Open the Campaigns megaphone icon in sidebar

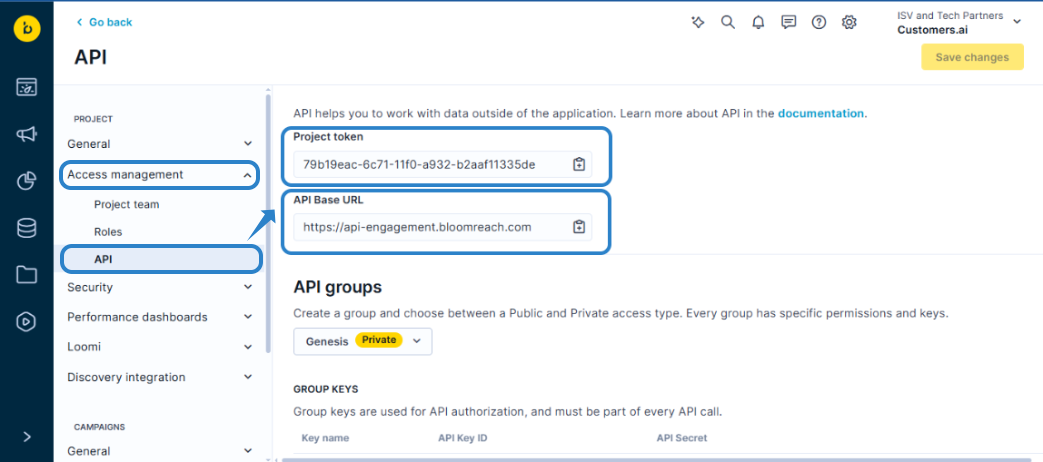coord(27,134)
